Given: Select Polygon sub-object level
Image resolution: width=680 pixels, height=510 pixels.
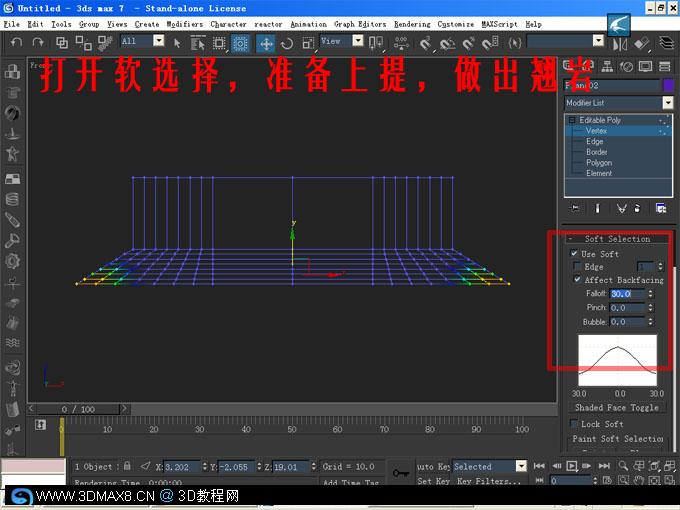Looking at the screenshot, I should pos(599,163).
